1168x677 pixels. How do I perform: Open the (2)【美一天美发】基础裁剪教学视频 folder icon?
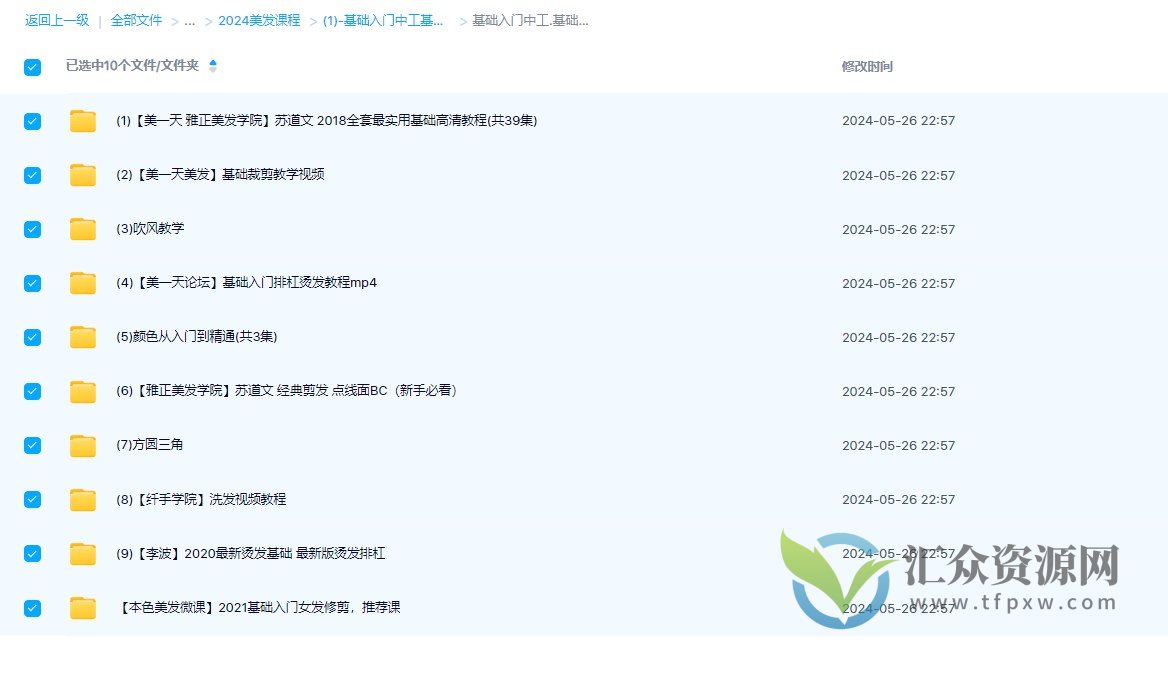(82, 174)
